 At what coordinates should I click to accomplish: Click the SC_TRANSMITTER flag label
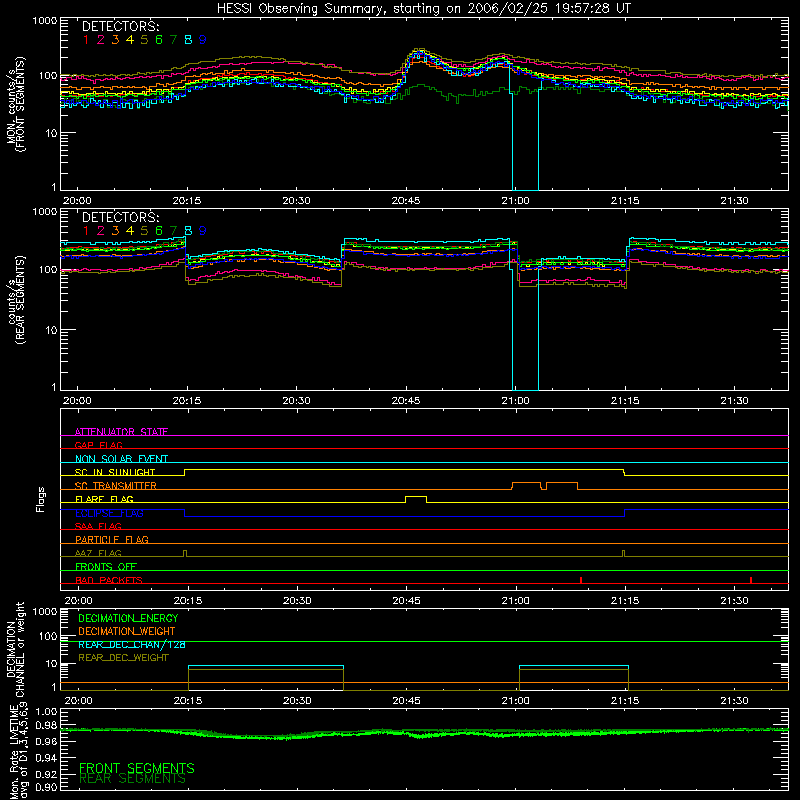coord(116,485)
